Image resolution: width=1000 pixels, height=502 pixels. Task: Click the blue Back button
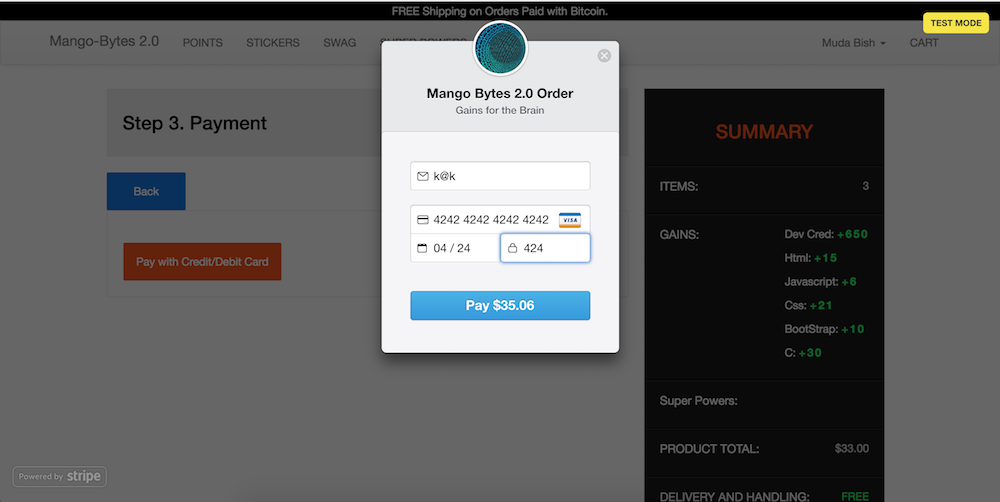[146, 191]
